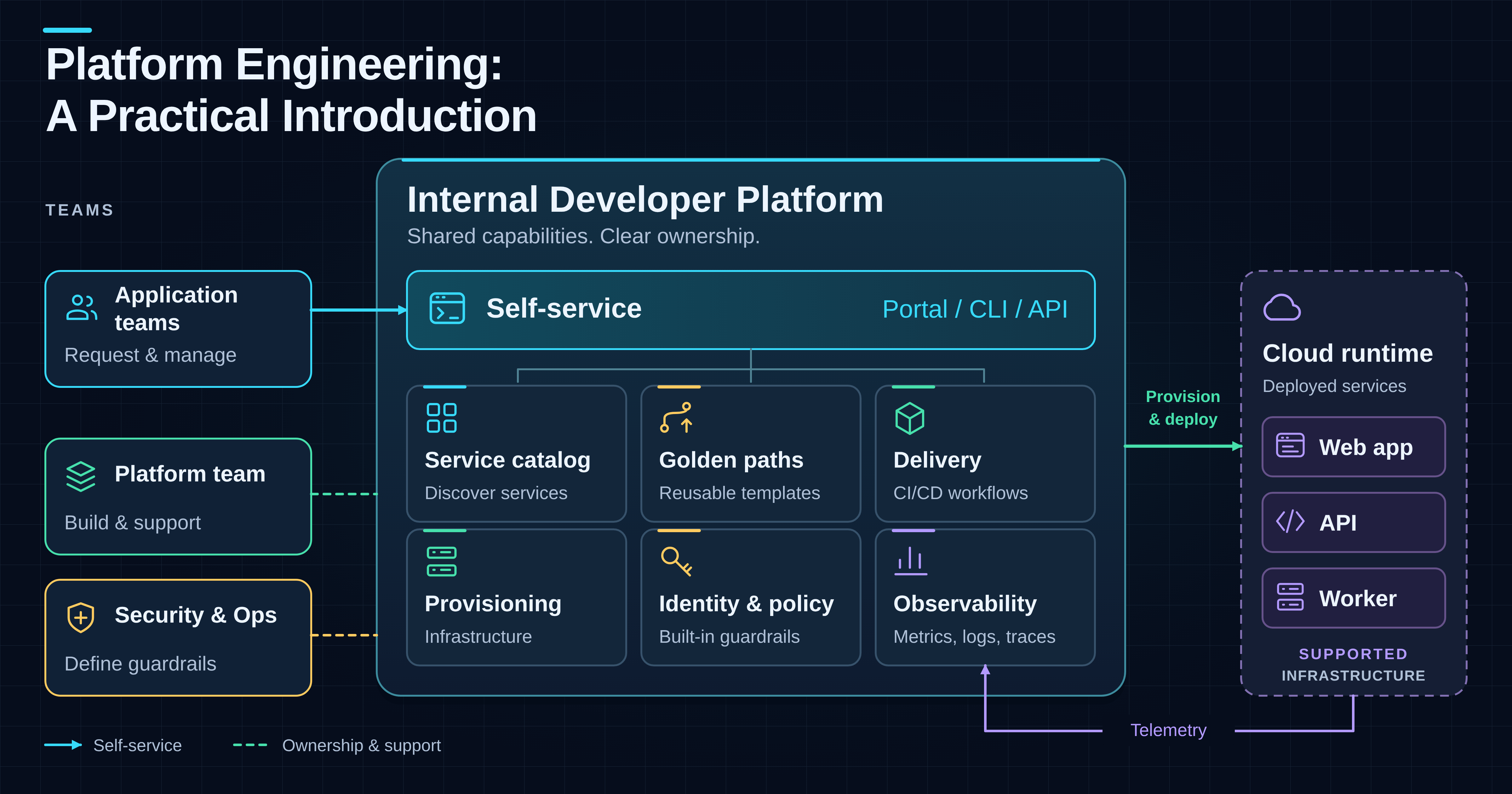Click the 'Build & support' text
1512x794 pixels.
(133, 523)
